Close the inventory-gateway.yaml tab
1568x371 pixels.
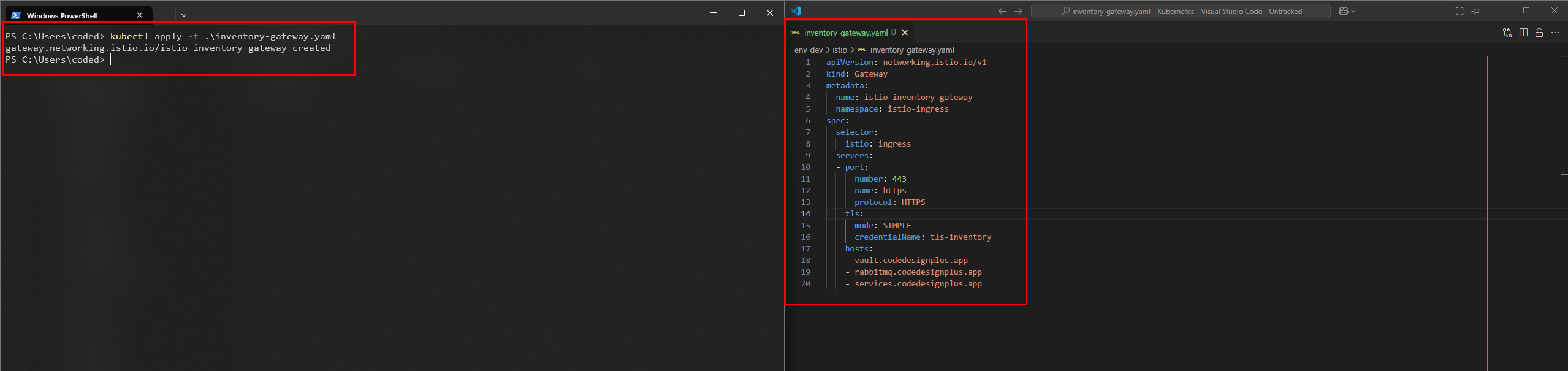pos(905,33)
